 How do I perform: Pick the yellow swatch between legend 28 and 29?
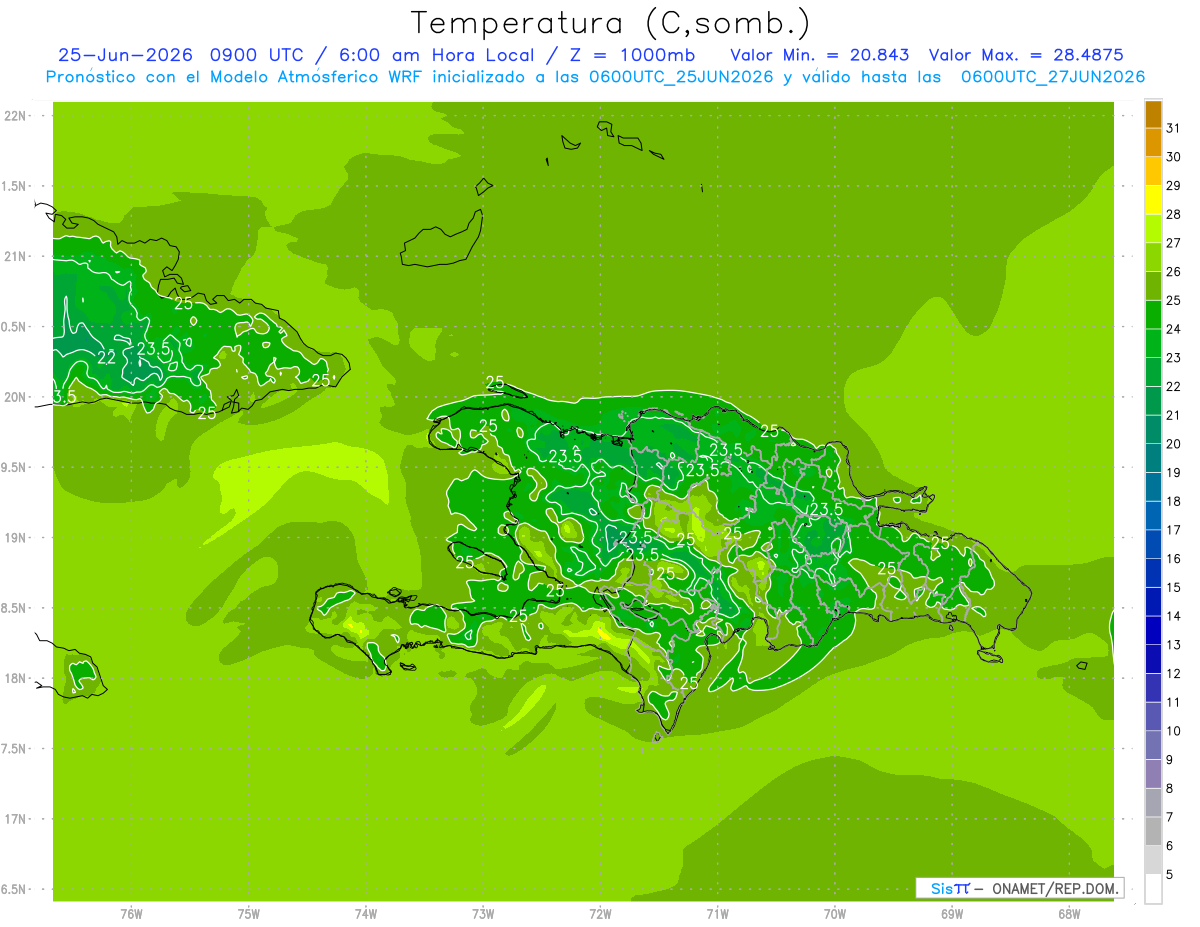point(1153,200)
